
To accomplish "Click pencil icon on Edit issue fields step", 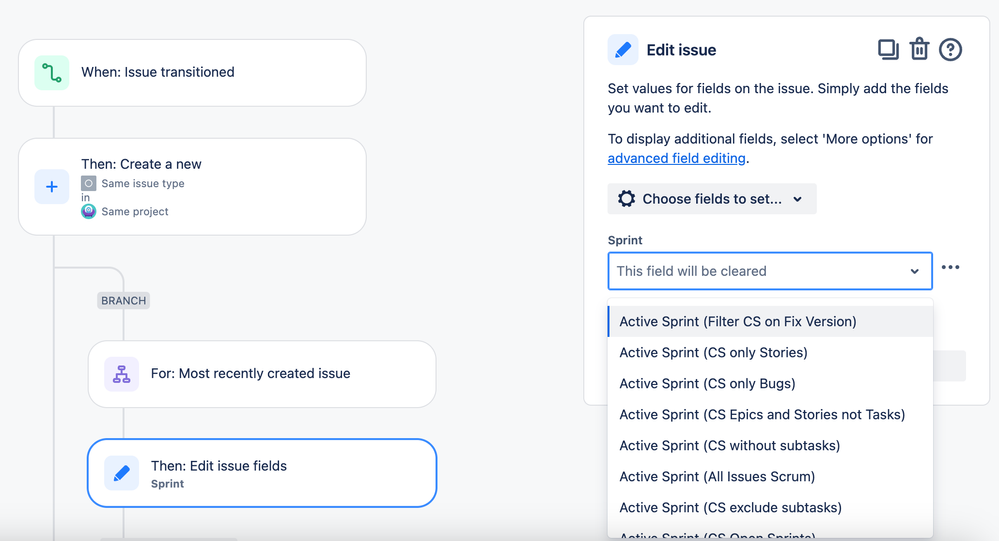I will [x=121, y=473].
